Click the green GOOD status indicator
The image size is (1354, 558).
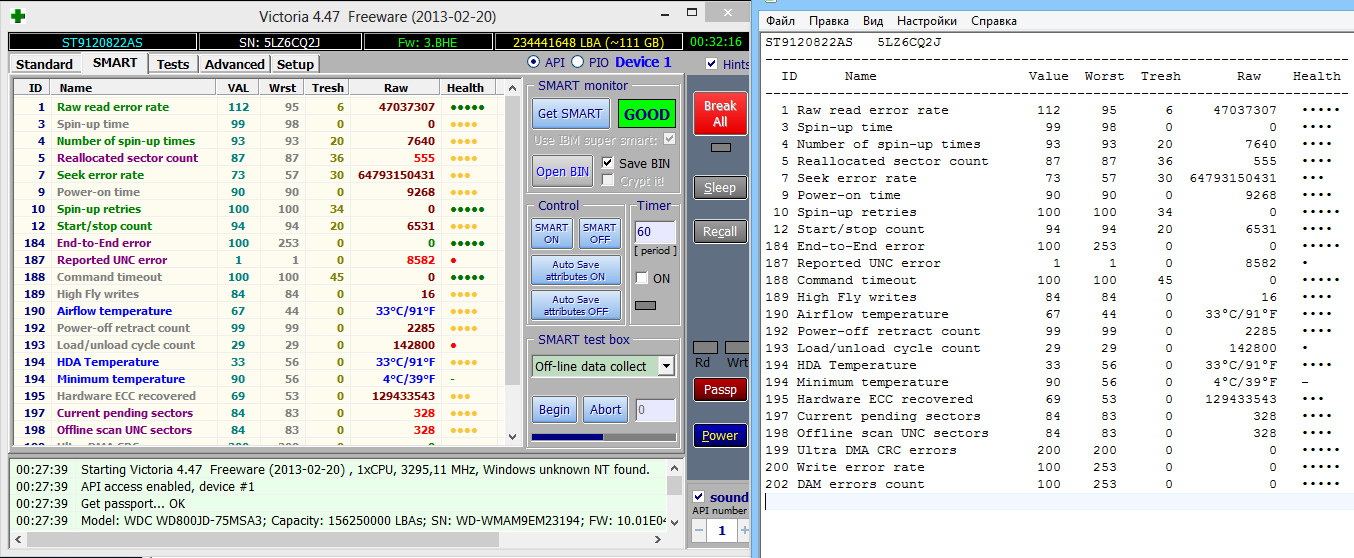pos(646,113)
